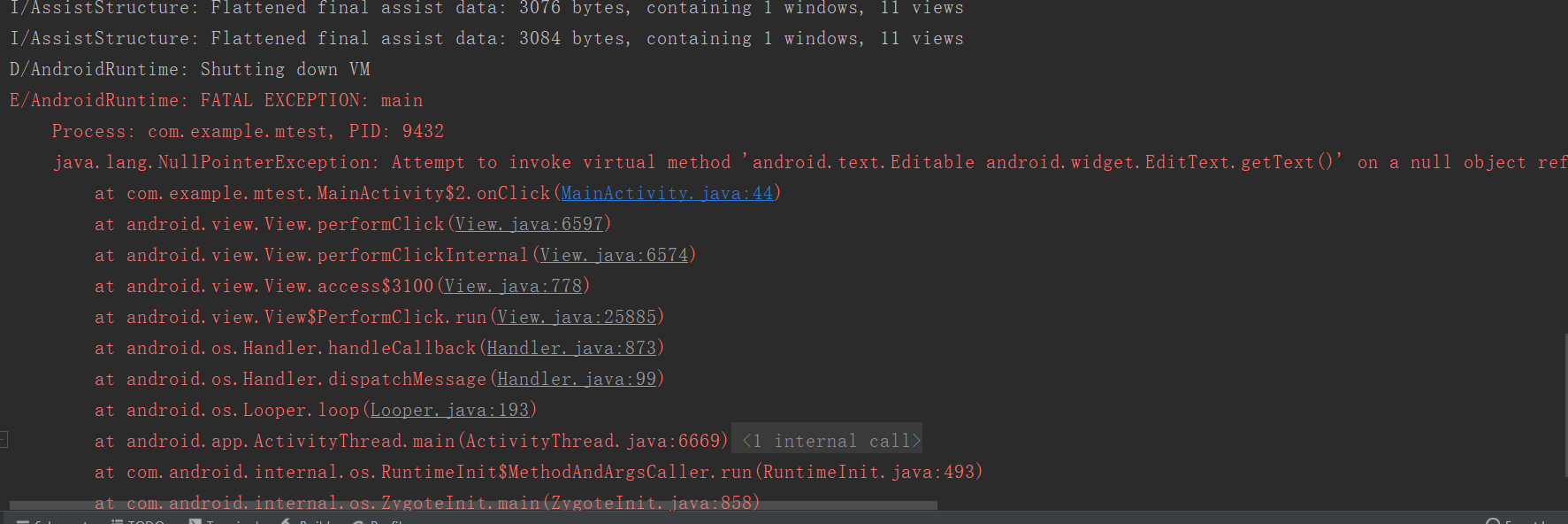Click the horizontal scrollbar under the log output

coord(473,506)
